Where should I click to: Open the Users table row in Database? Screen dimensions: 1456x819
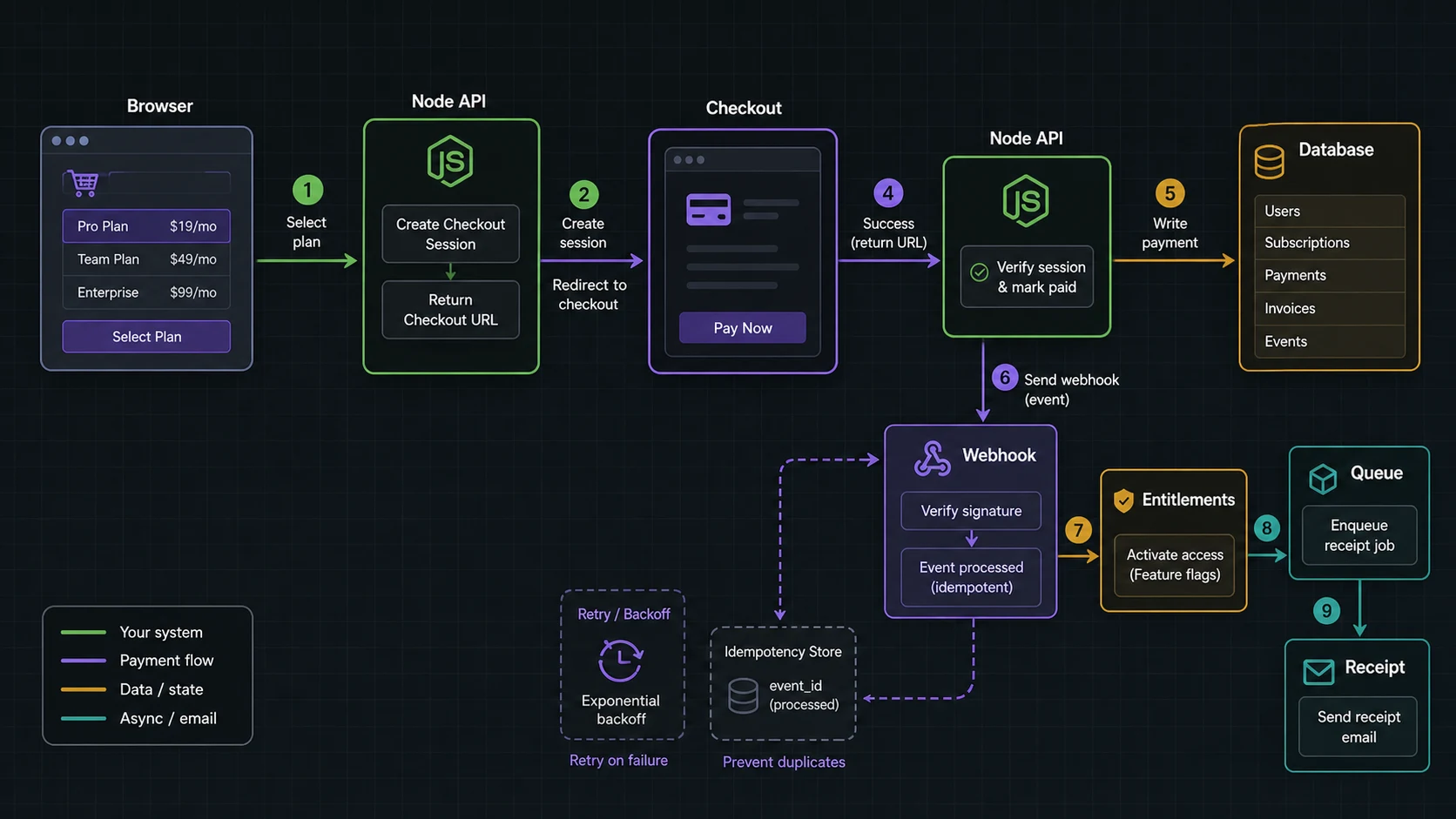[x=1329, y=211]
